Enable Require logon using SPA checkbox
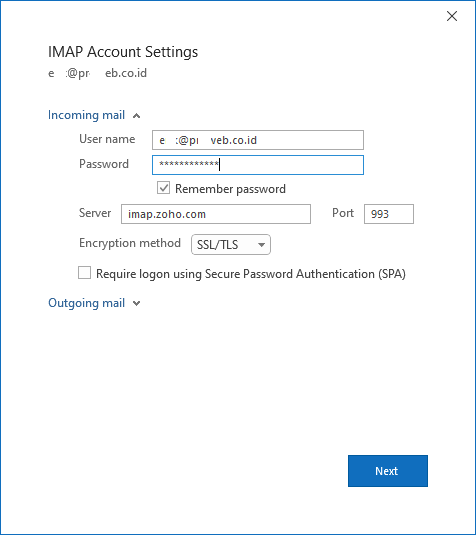This screenshot has width=476, height=535. pyautogui.click(x=84, y=273)
